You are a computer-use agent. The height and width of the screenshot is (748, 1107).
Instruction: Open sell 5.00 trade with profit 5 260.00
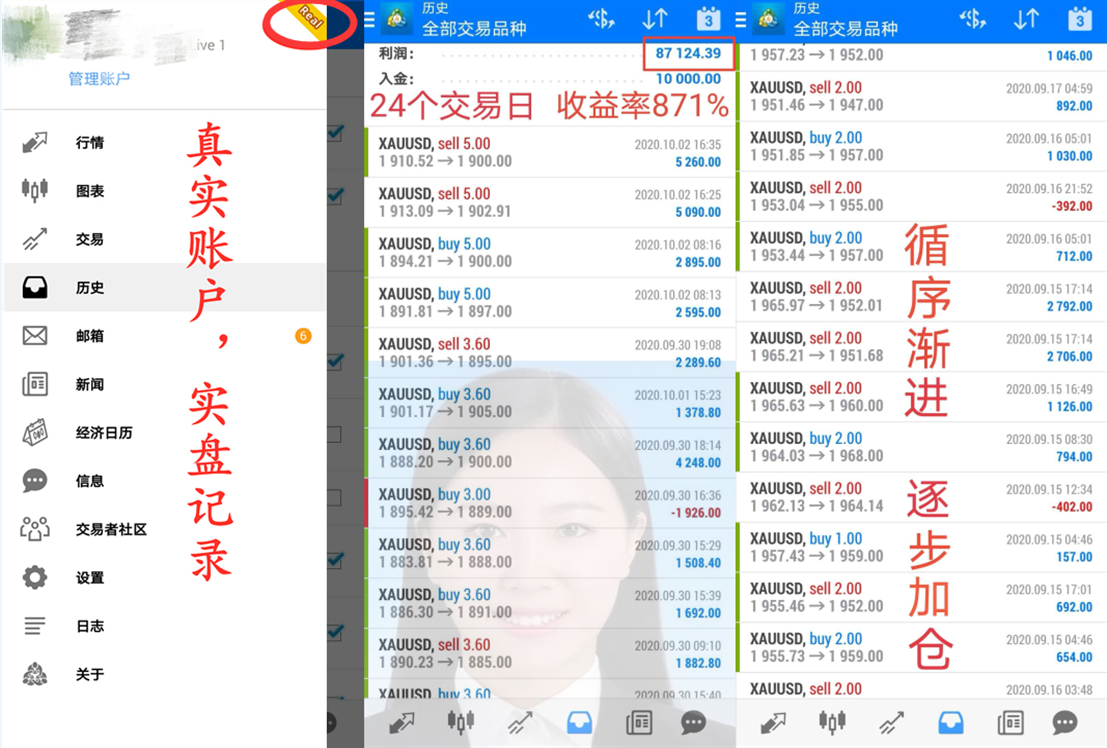tap(550, 152)
